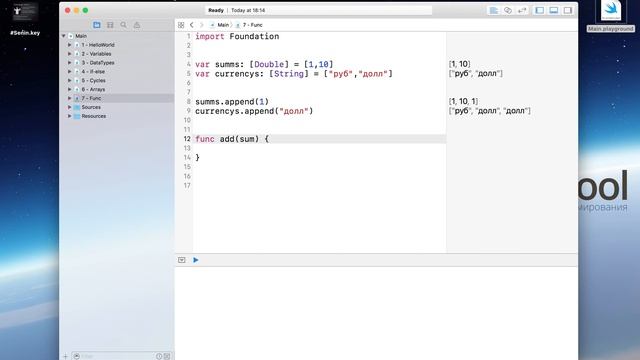Select Main in the navigator tree

coord(81,36)
